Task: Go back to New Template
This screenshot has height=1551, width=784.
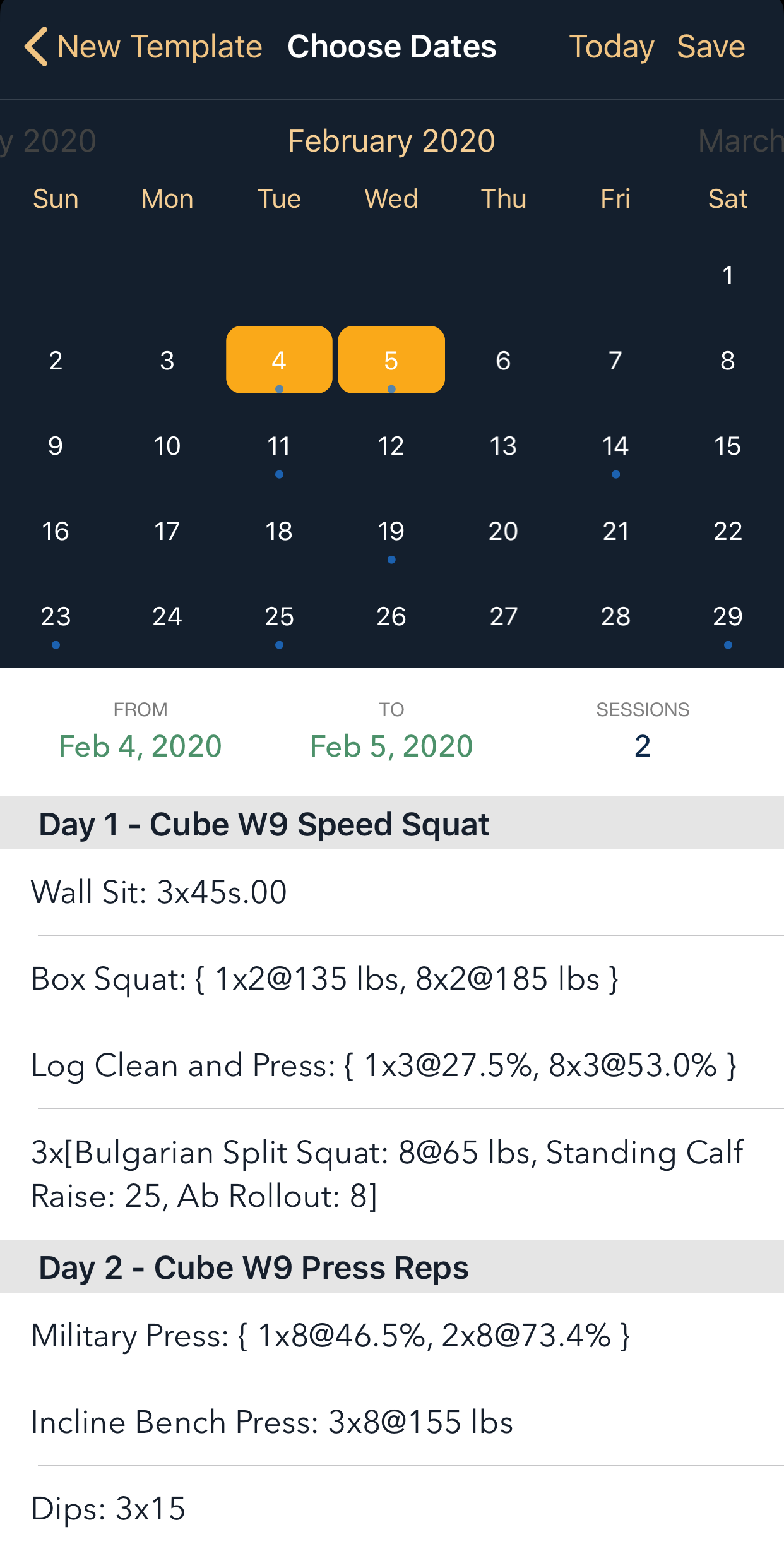Action: [159, 47]
